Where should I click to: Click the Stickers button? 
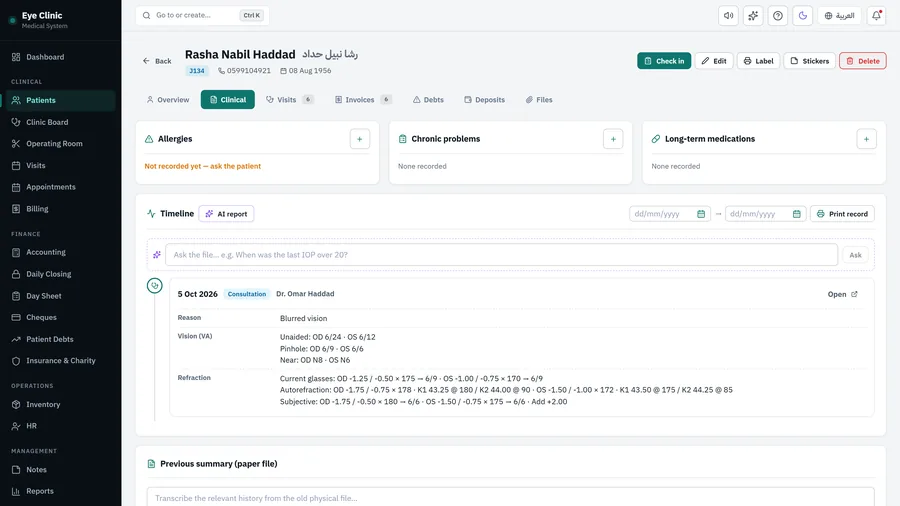pos(809,61)
